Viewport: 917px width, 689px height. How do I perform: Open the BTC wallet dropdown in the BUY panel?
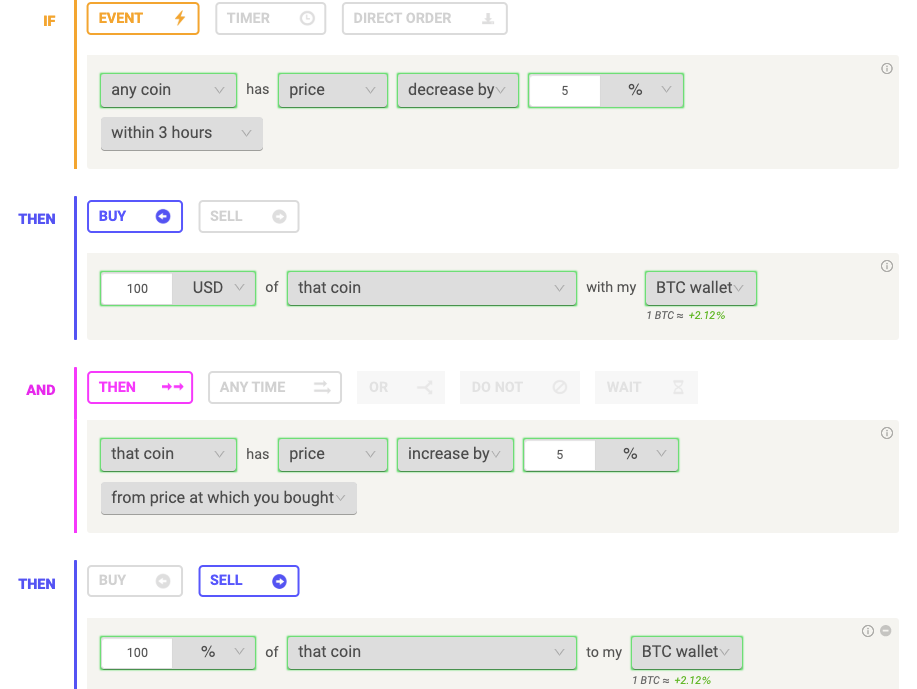701,288
